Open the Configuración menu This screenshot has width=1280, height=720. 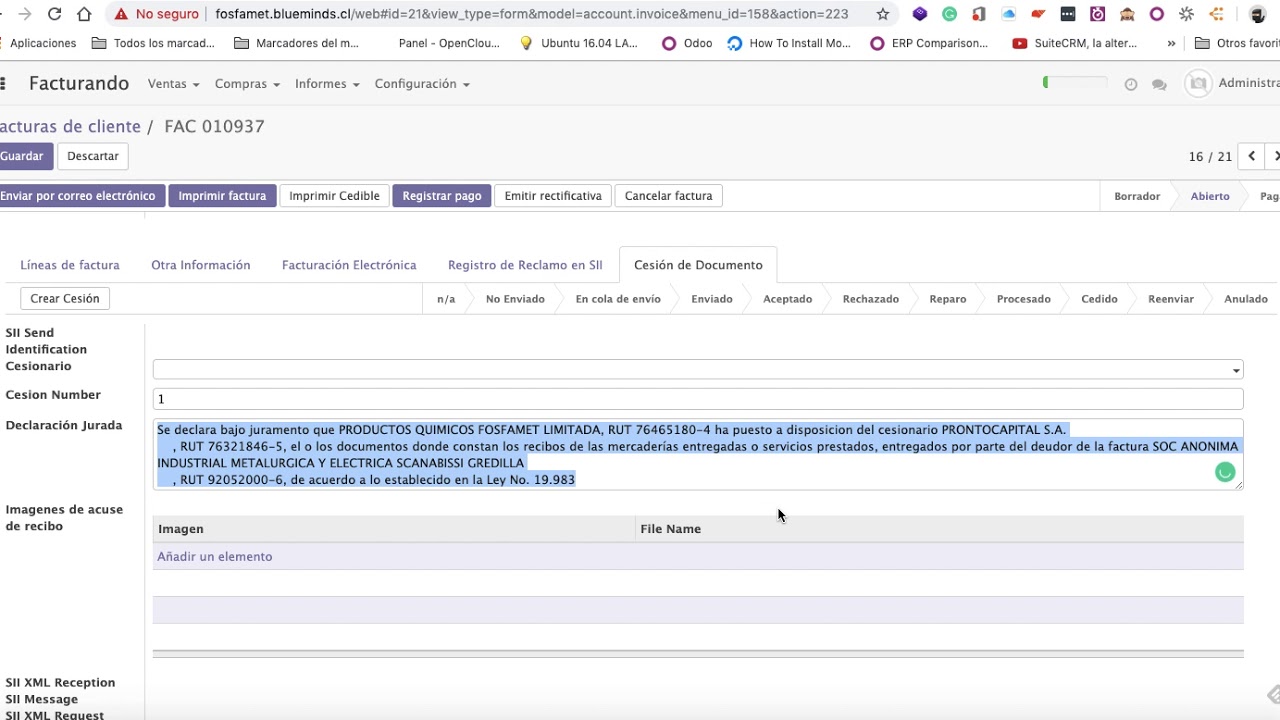[422, 84]
